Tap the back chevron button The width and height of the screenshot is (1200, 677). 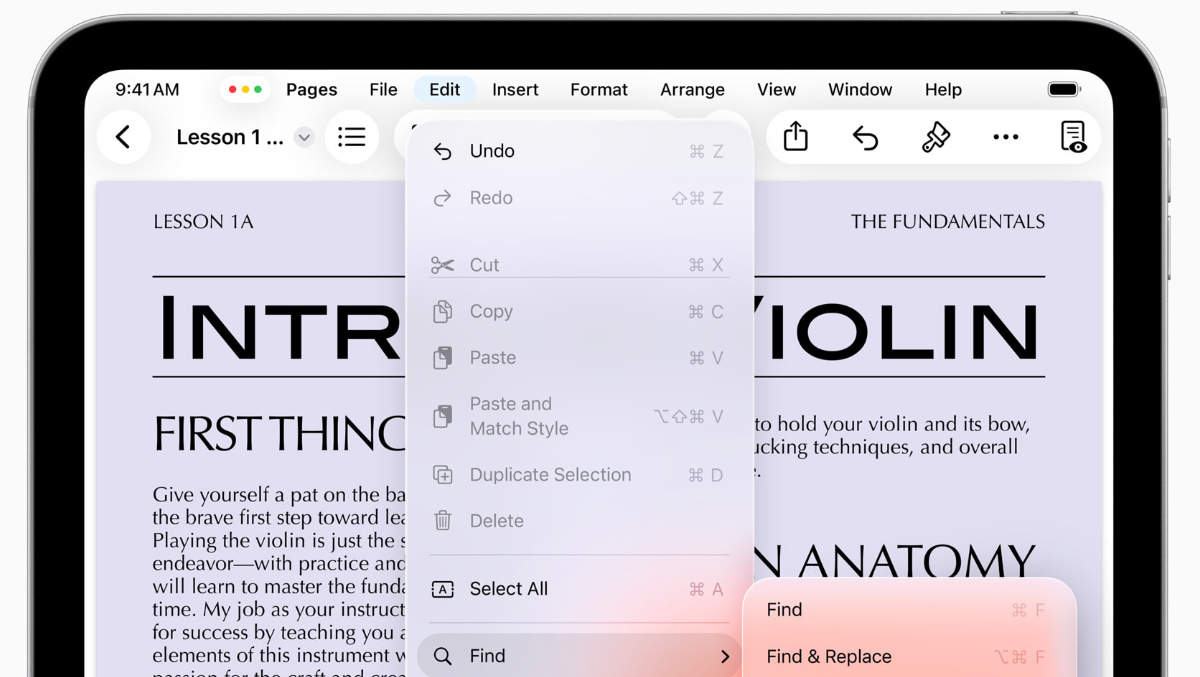[x=123, y=137]
